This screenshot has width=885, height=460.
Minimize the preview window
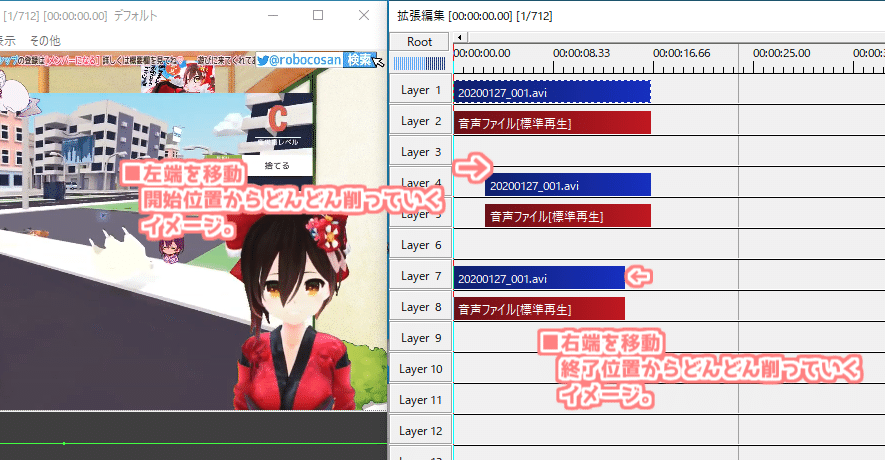point(273,15)
